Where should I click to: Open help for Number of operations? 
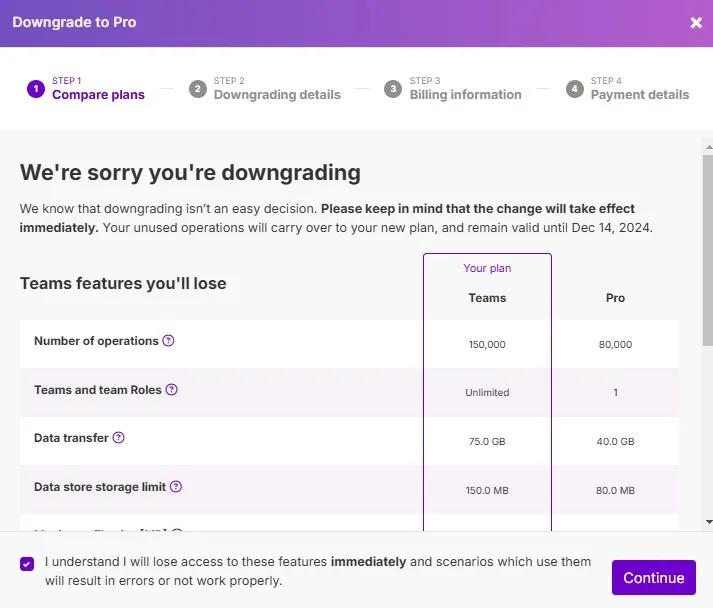(x=168, y=340)
